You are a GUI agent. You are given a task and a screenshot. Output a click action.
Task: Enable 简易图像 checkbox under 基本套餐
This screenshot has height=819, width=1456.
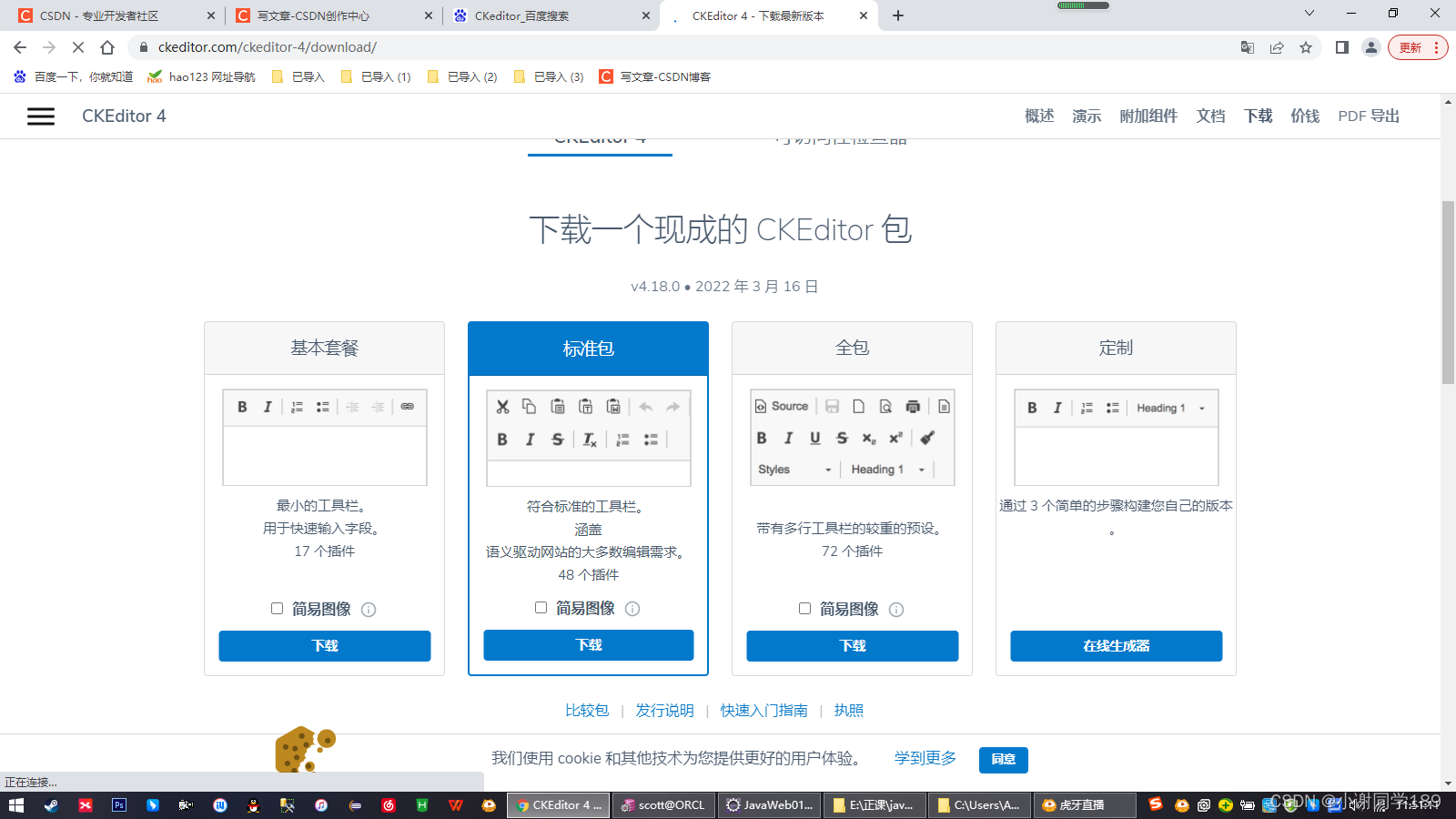277,608
